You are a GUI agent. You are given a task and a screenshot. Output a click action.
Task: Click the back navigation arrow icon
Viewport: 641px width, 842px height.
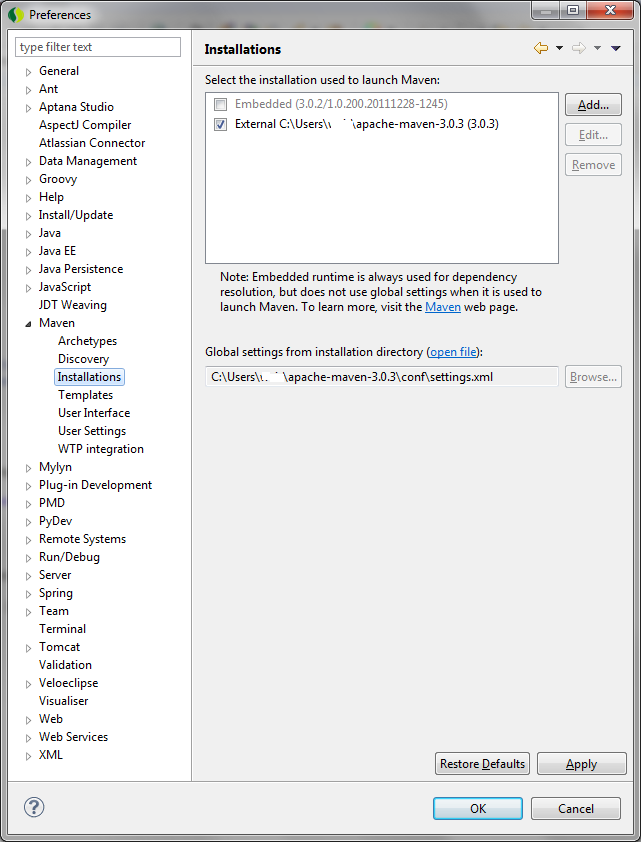click(x=541, y=48)
